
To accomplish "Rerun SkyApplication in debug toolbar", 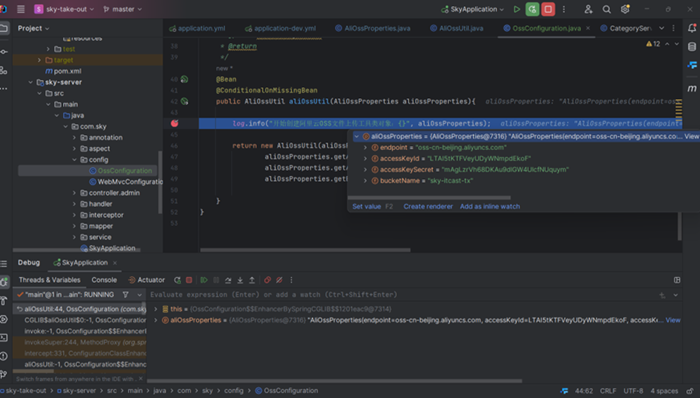I will pyautogui.click(x=177, y=280).
